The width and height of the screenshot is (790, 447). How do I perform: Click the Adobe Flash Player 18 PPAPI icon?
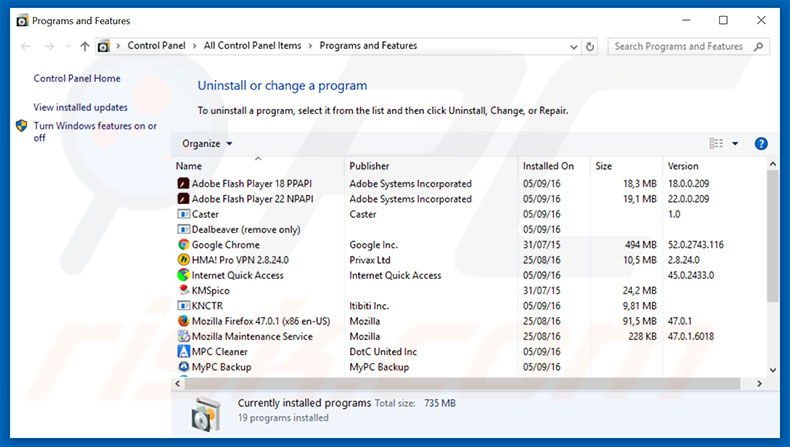click(183, 183)
